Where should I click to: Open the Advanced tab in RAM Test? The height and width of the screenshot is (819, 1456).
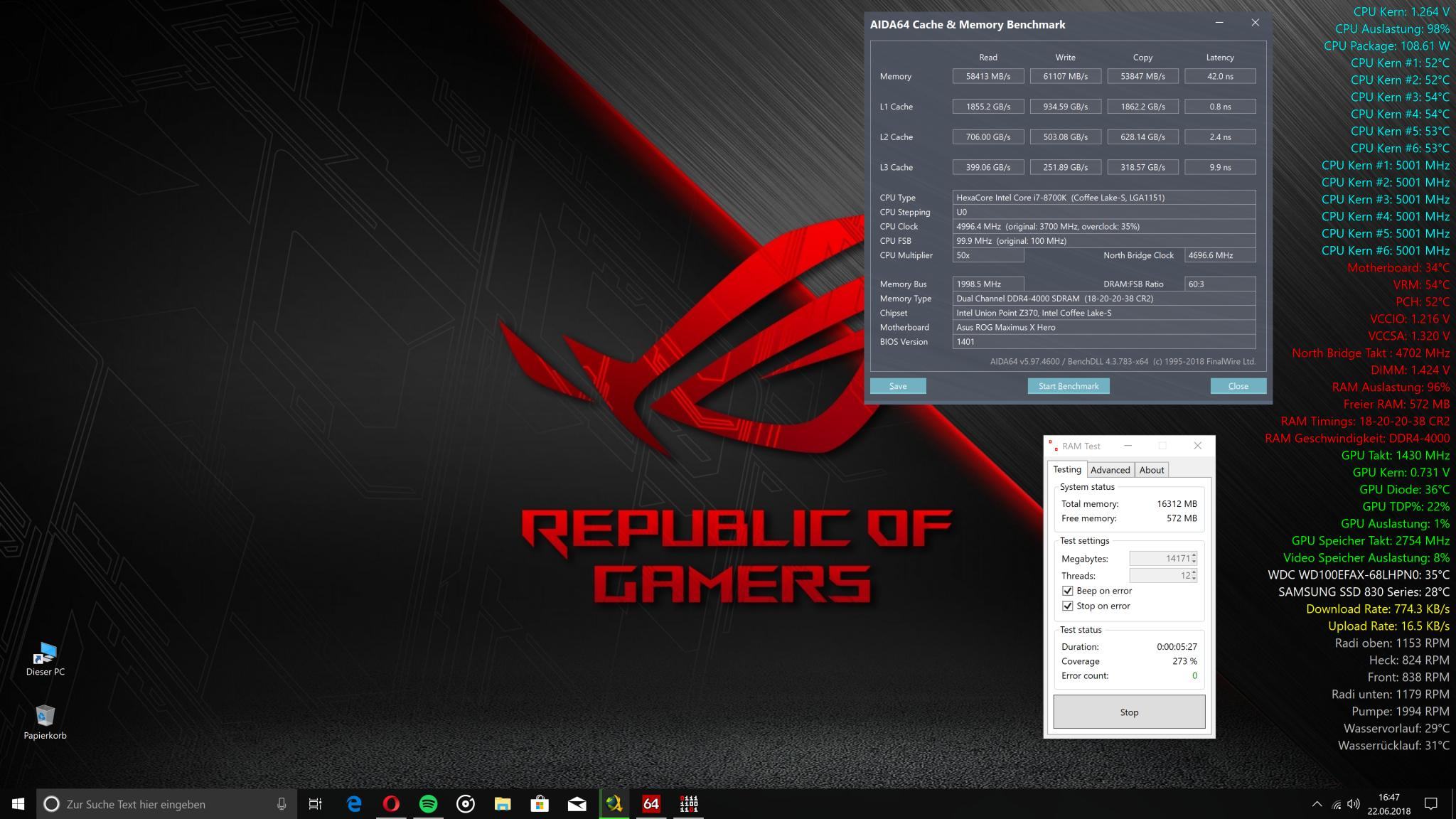pyautogui.click(x=1110, y=470)
